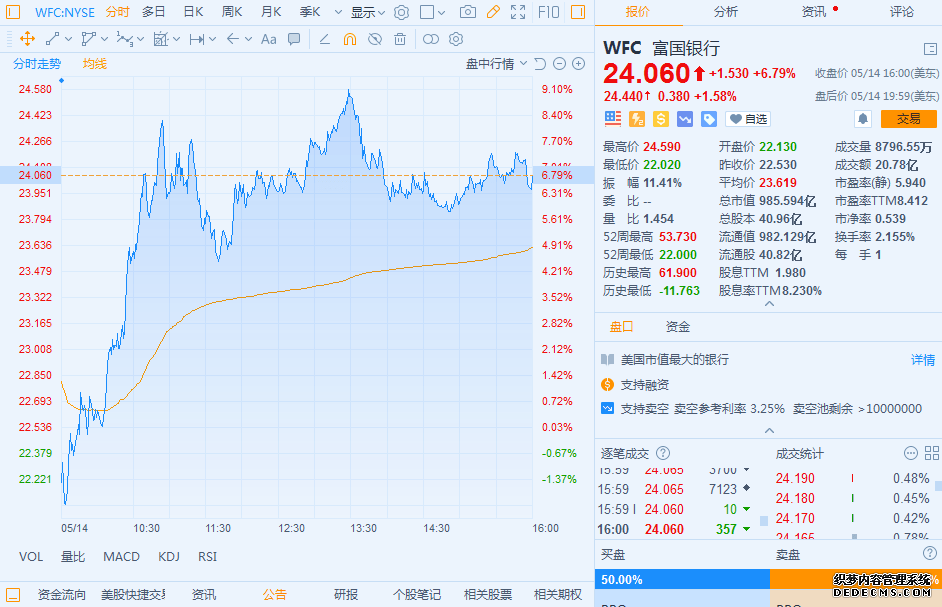Collapse the quote details panel chevron

pos(769,304)
